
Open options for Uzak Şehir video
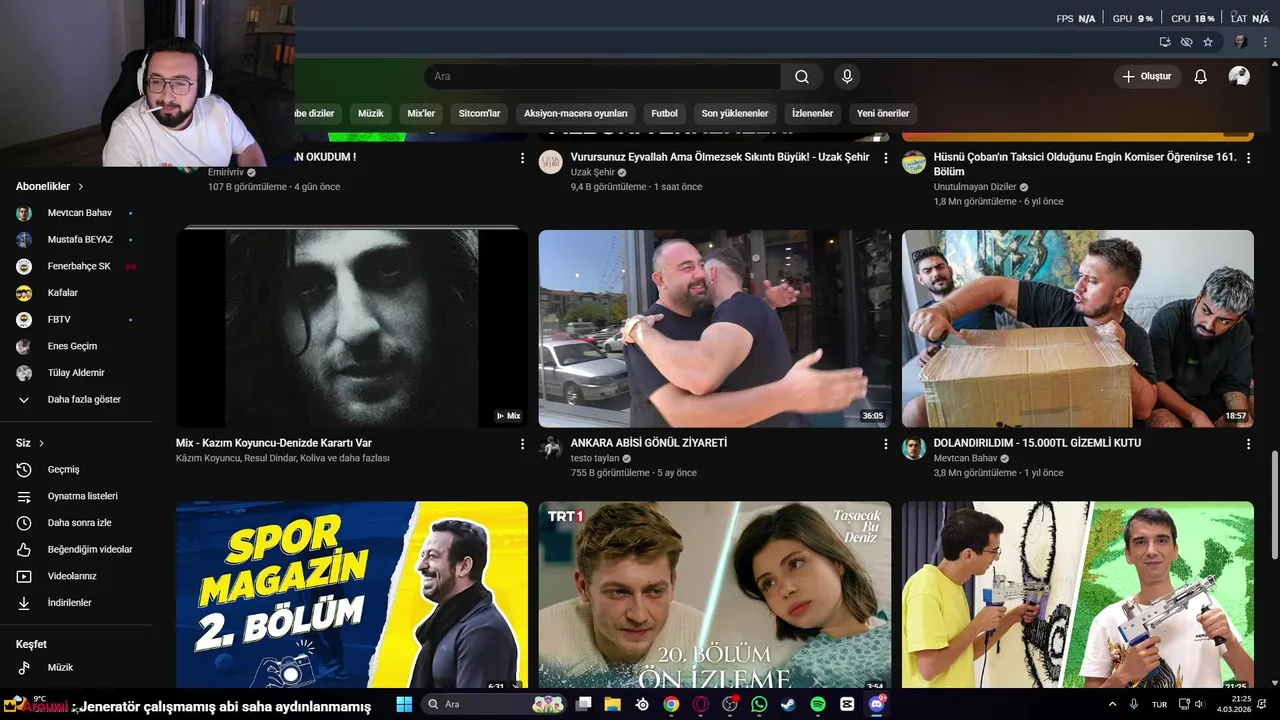click(885, 158)
